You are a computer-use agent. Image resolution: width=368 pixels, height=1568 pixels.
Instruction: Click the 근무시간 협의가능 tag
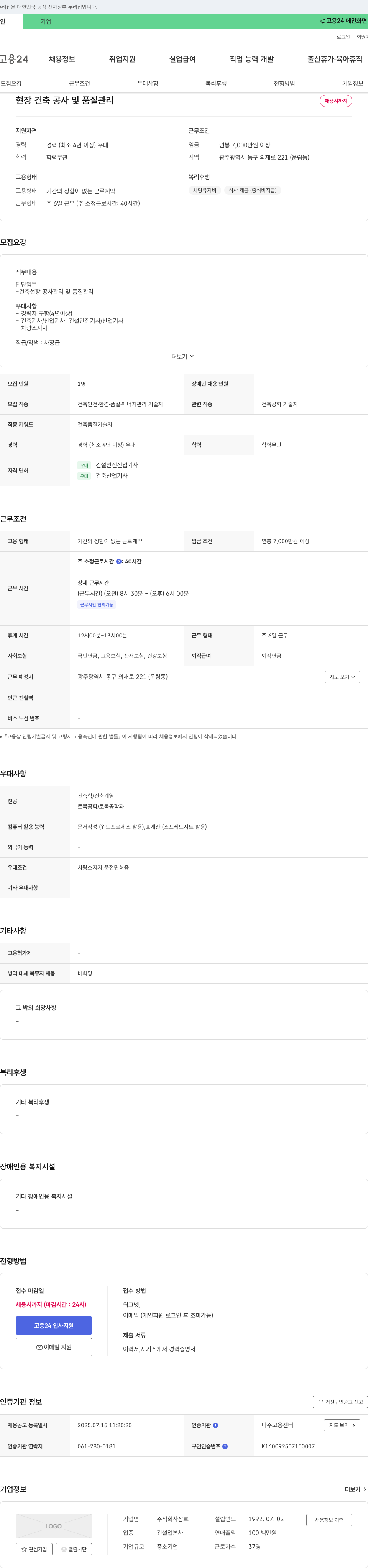(97, 605)
